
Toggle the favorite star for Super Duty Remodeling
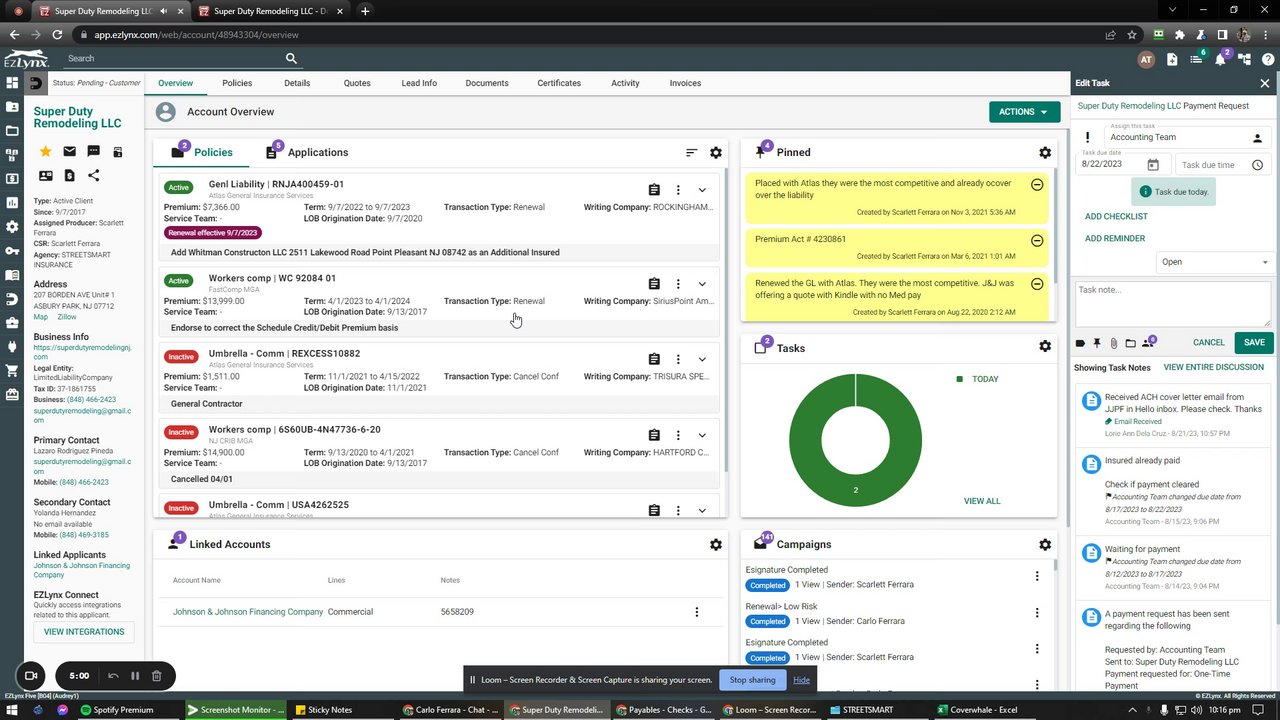click(45, 151)
